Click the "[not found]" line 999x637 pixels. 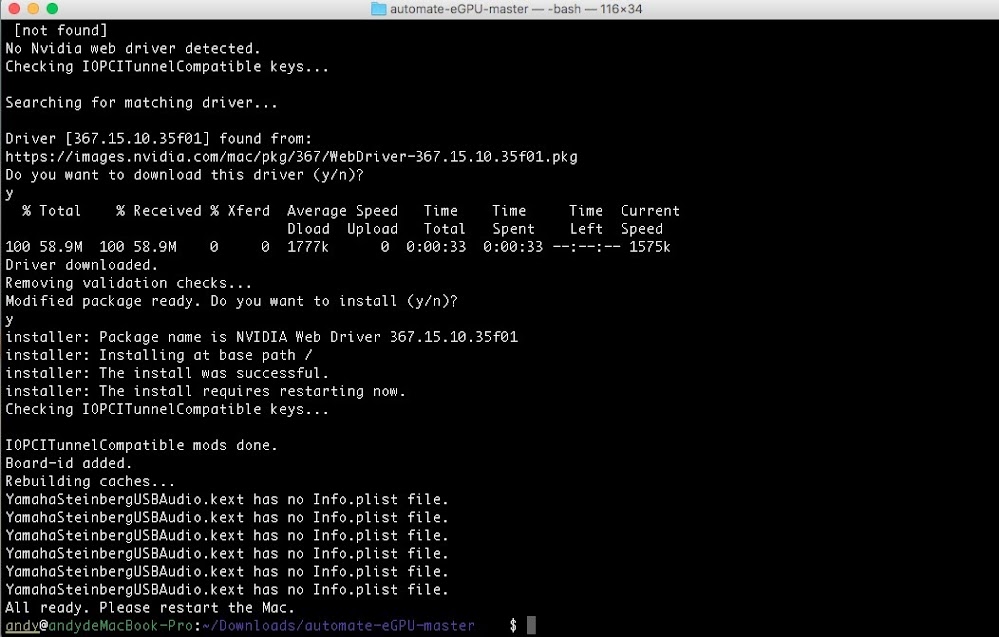tap(61, 30)
